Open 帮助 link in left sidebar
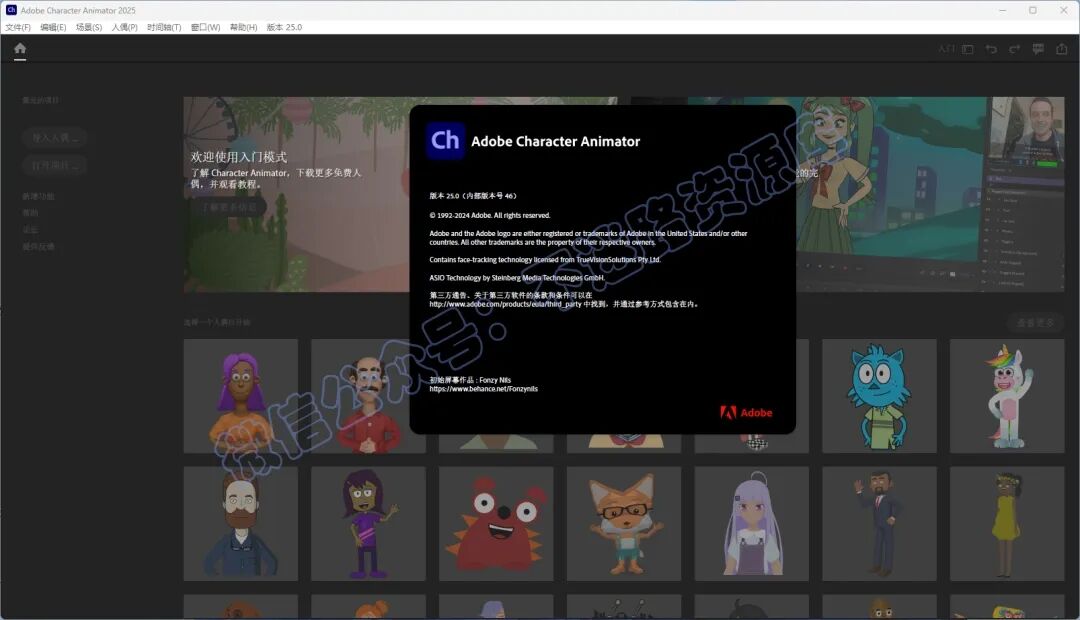Screen dimensions: 1080x620 [30, 213]
